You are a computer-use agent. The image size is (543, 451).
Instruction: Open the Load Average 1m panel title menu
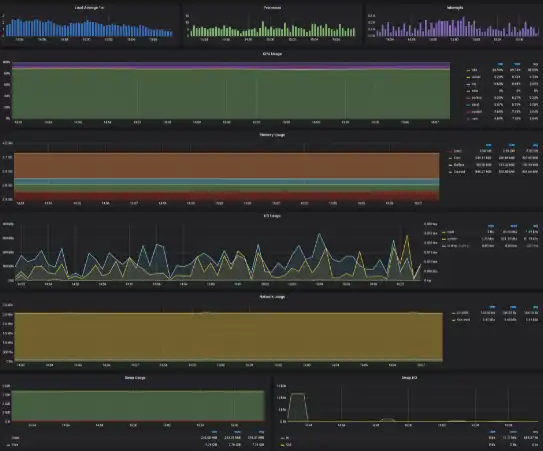(x=89, y=7)
